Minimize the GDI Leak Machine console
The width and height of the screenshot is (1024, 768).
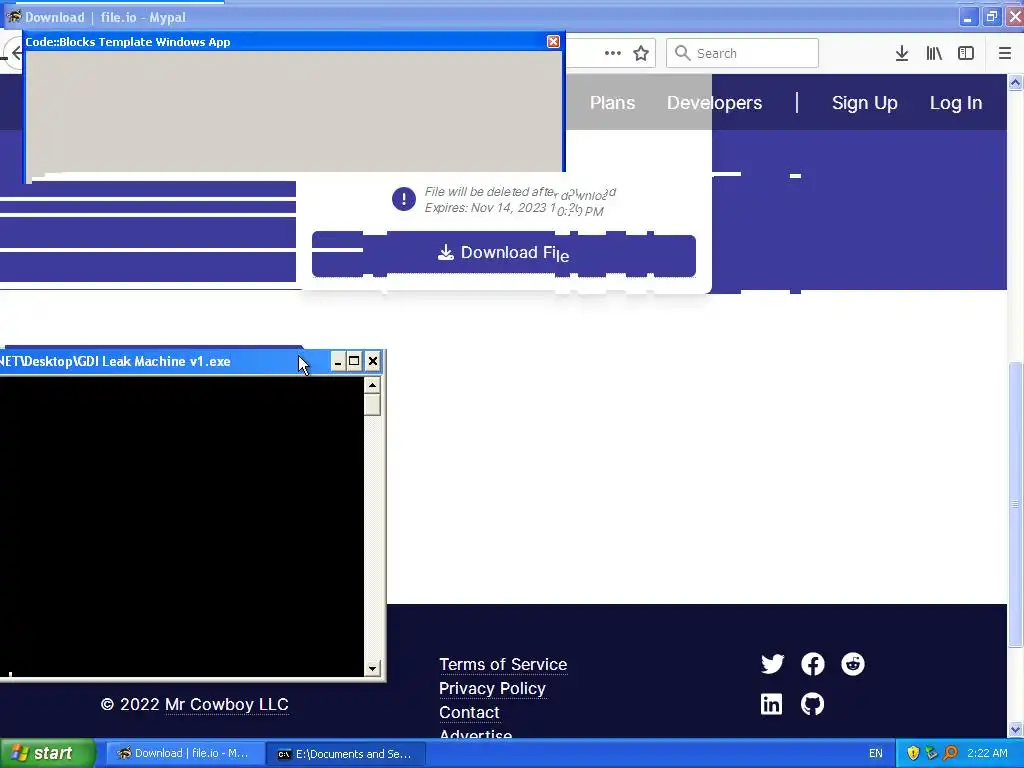[338, 361]
